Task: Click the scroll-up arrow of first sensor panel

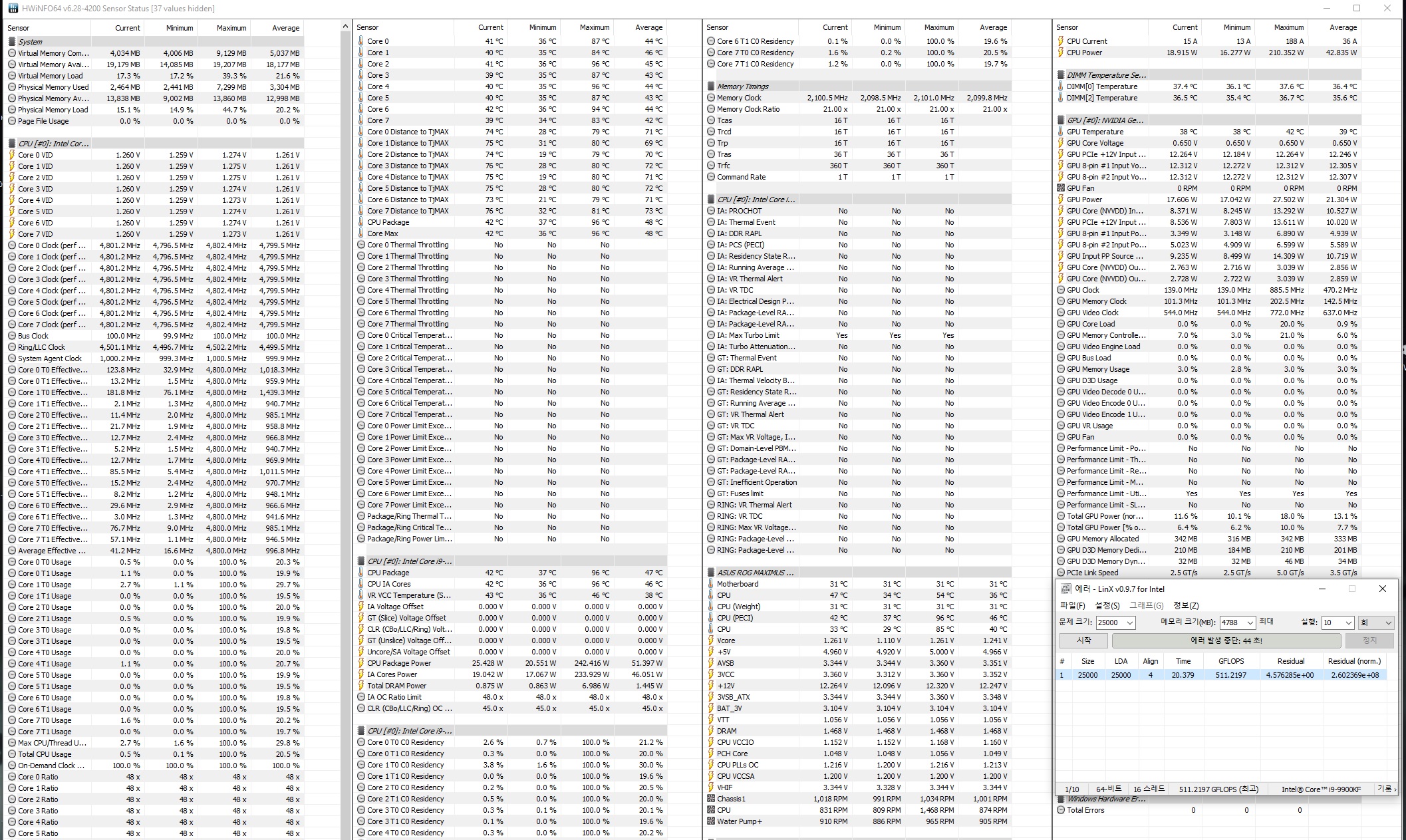Action: (x=345, y=27)
